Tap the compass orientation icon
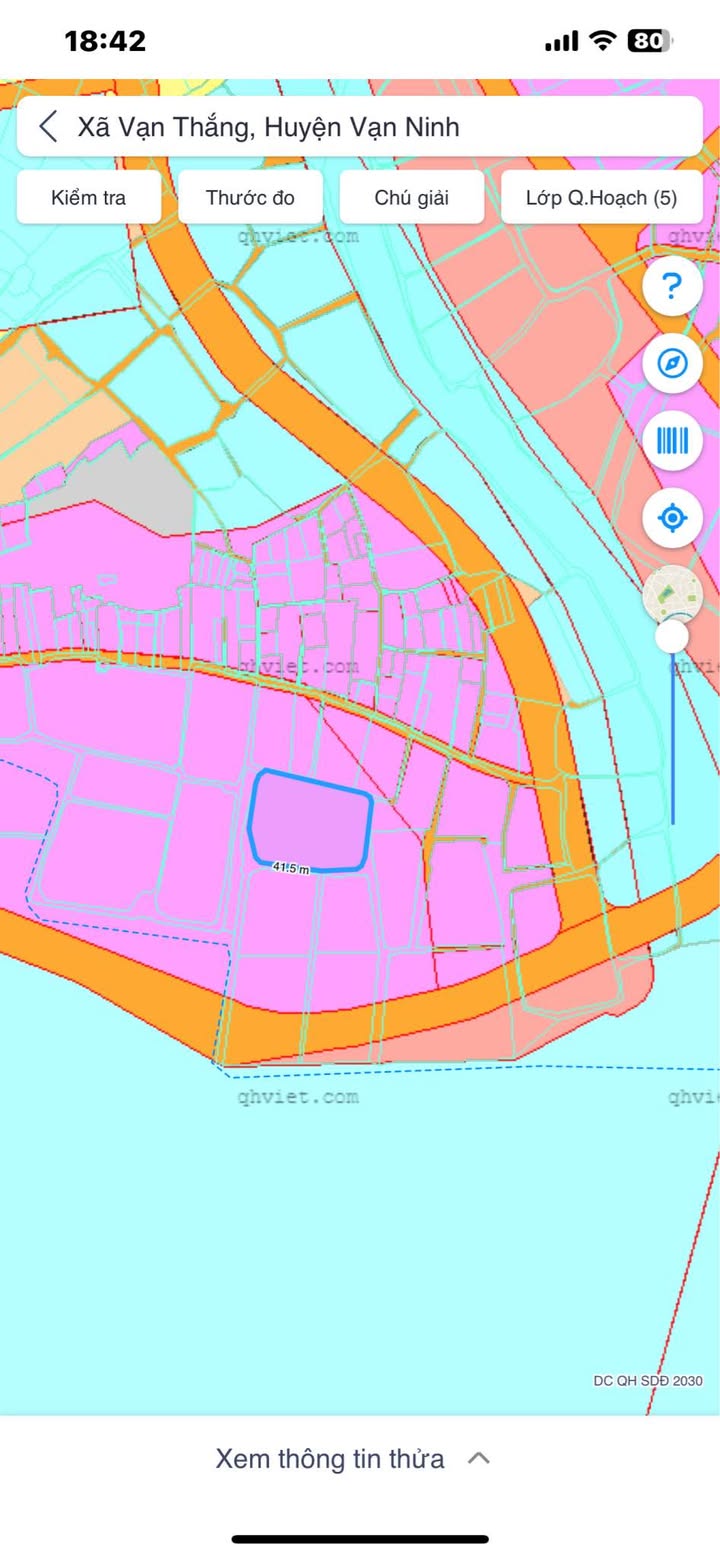This screenshot has width=720, height=1557. click(672, 364)
